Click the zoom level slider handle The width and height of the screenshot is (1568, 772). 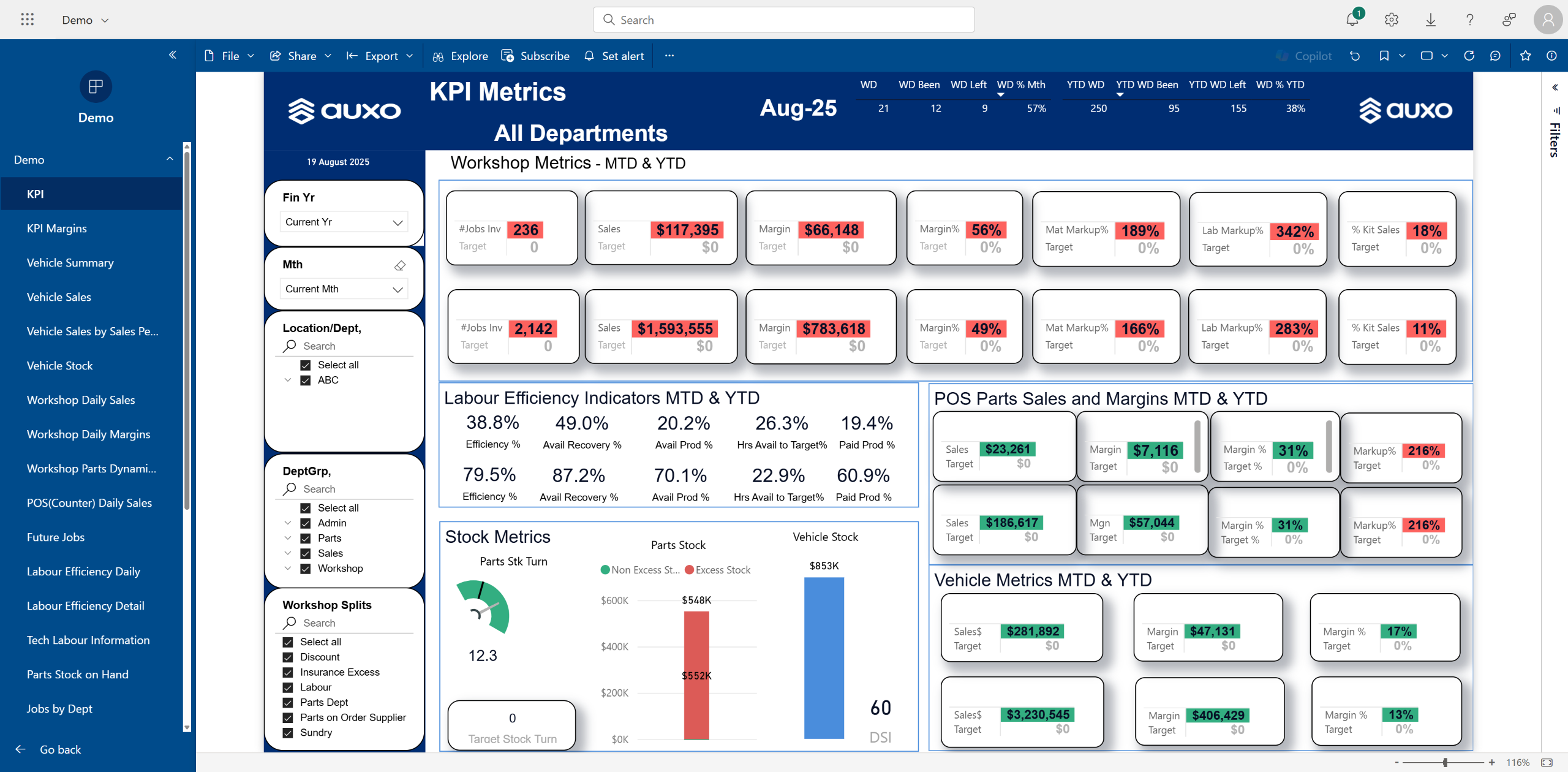[1445, 762]
